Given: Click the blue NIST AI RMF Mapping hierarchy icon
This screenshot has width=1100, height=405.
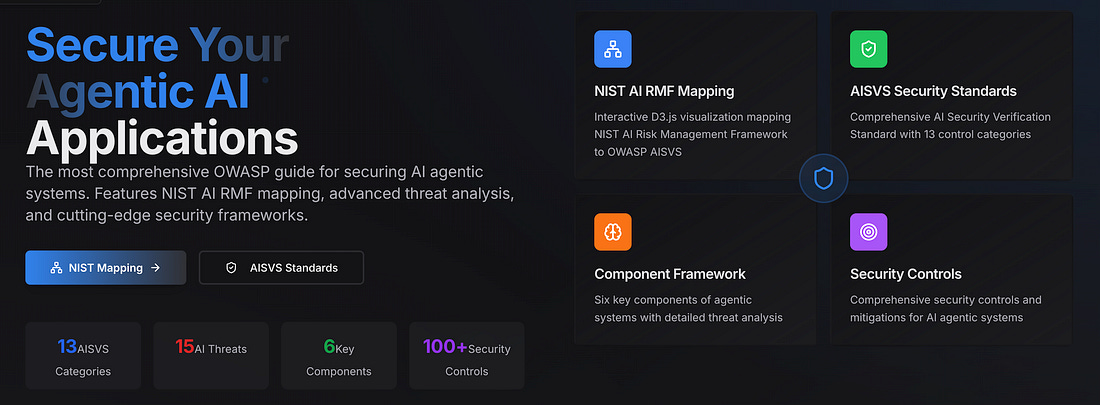Looking at the screenshot, I should coord(612,49).
